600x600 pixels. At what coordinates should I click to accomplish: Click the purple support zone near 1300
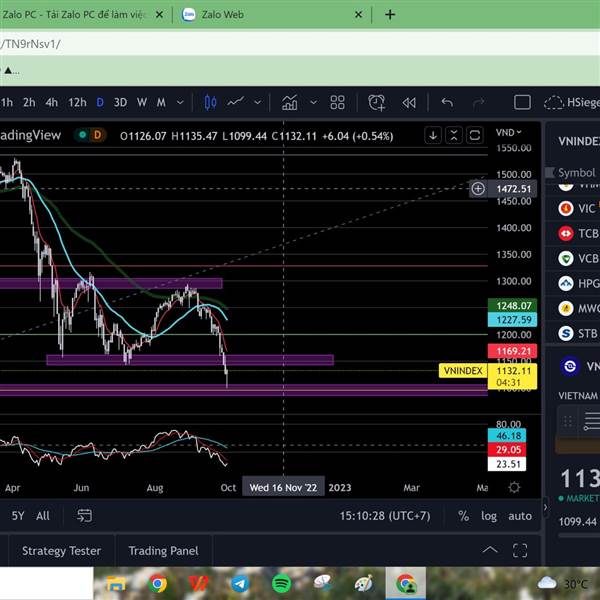[111, 283]
